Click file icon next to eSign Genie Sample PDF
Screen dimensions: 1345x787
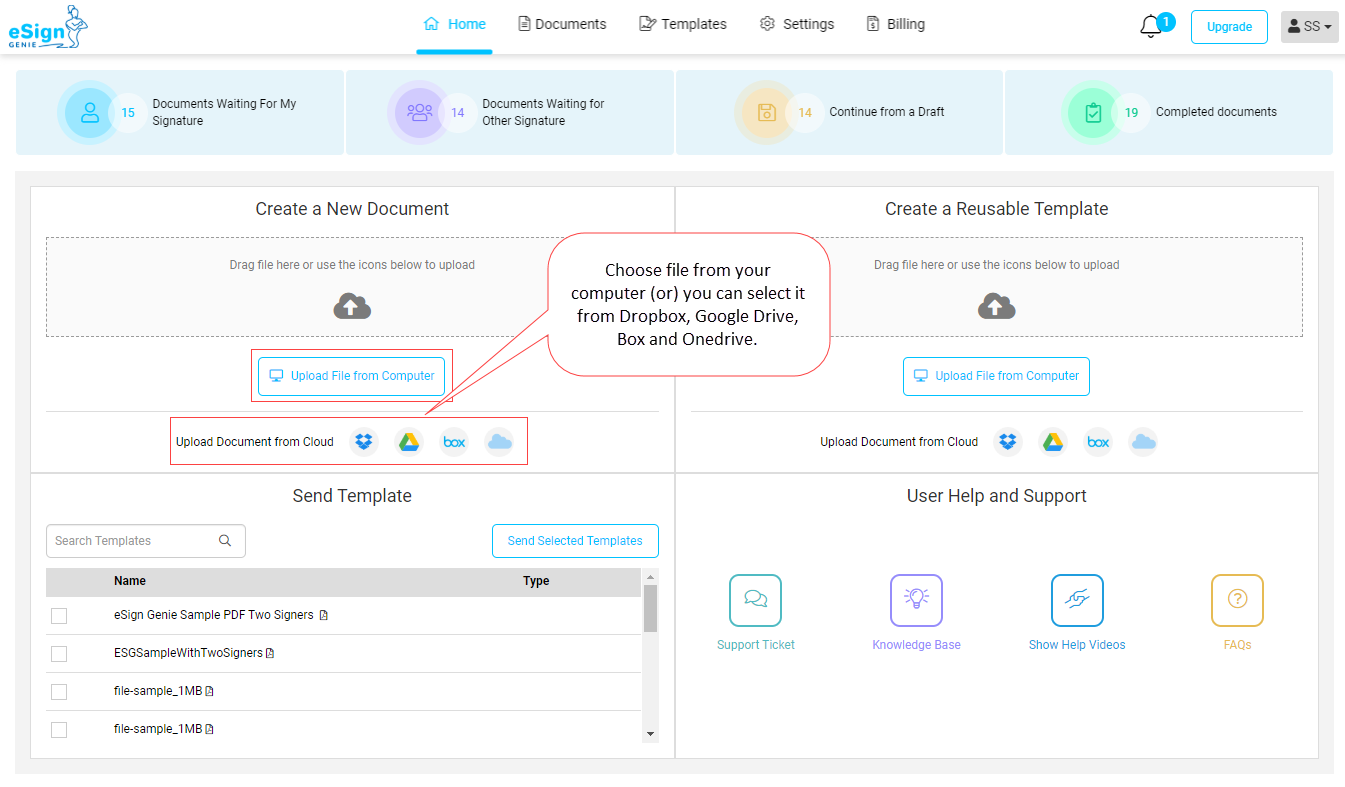click(324, 615)
